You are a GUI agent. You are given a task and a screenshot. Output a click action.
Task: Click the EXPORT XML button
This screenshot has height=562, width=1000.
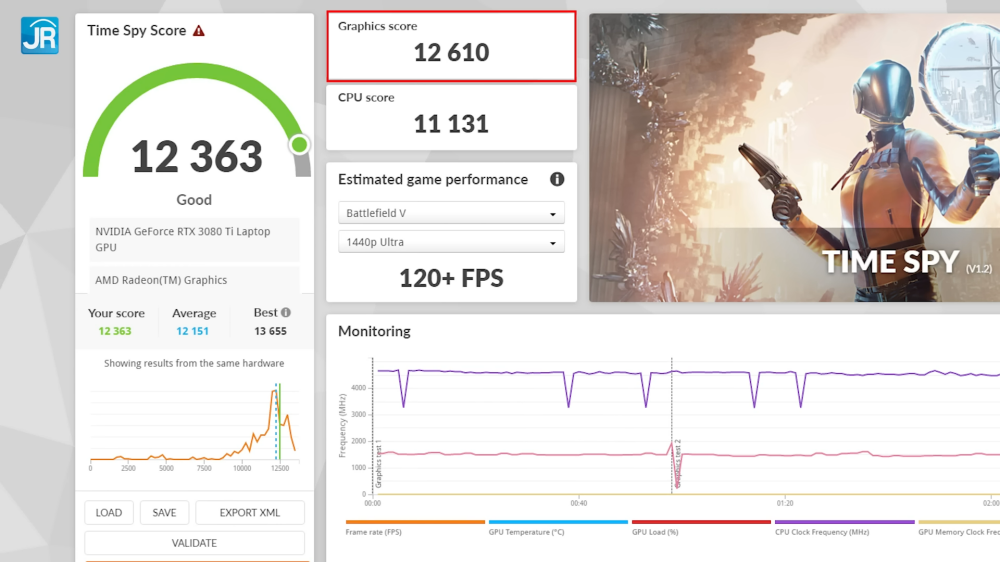pyautogui.click(x=249, y=513)
